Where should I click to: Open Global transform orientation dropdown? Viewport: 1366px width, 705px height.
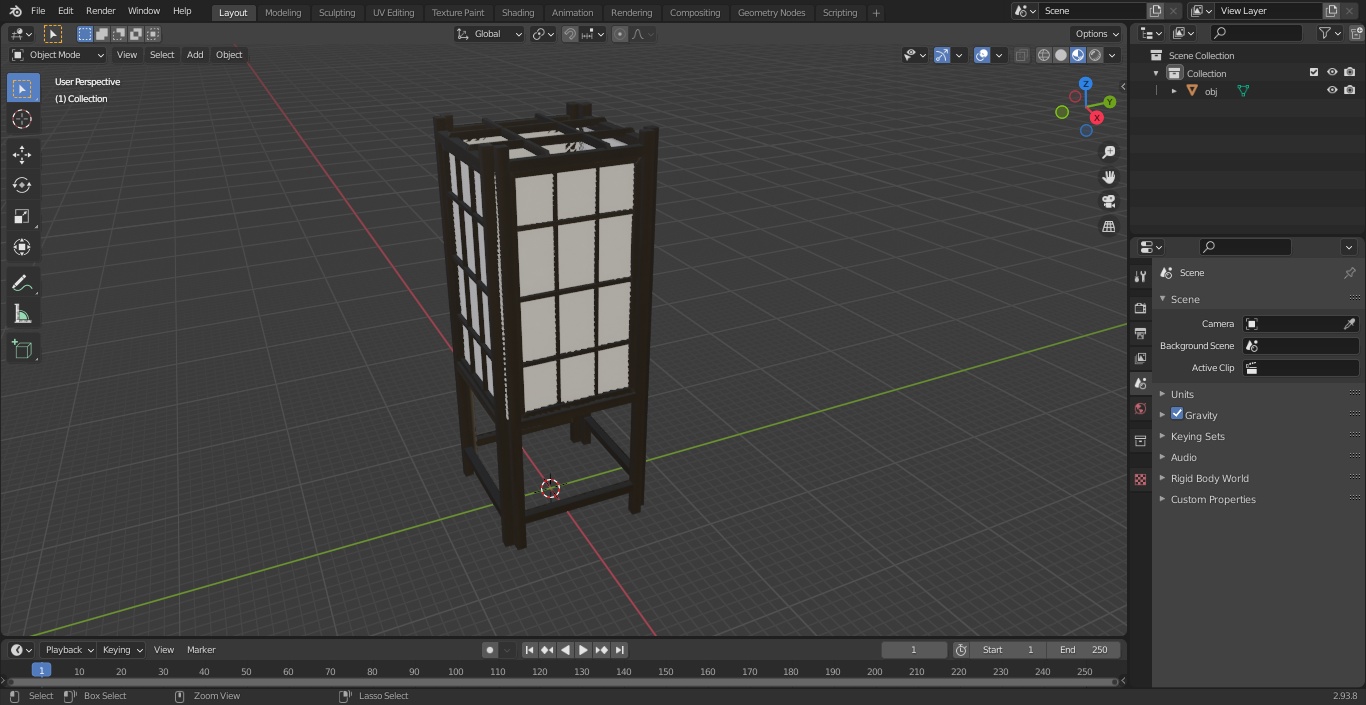point(490,34)
